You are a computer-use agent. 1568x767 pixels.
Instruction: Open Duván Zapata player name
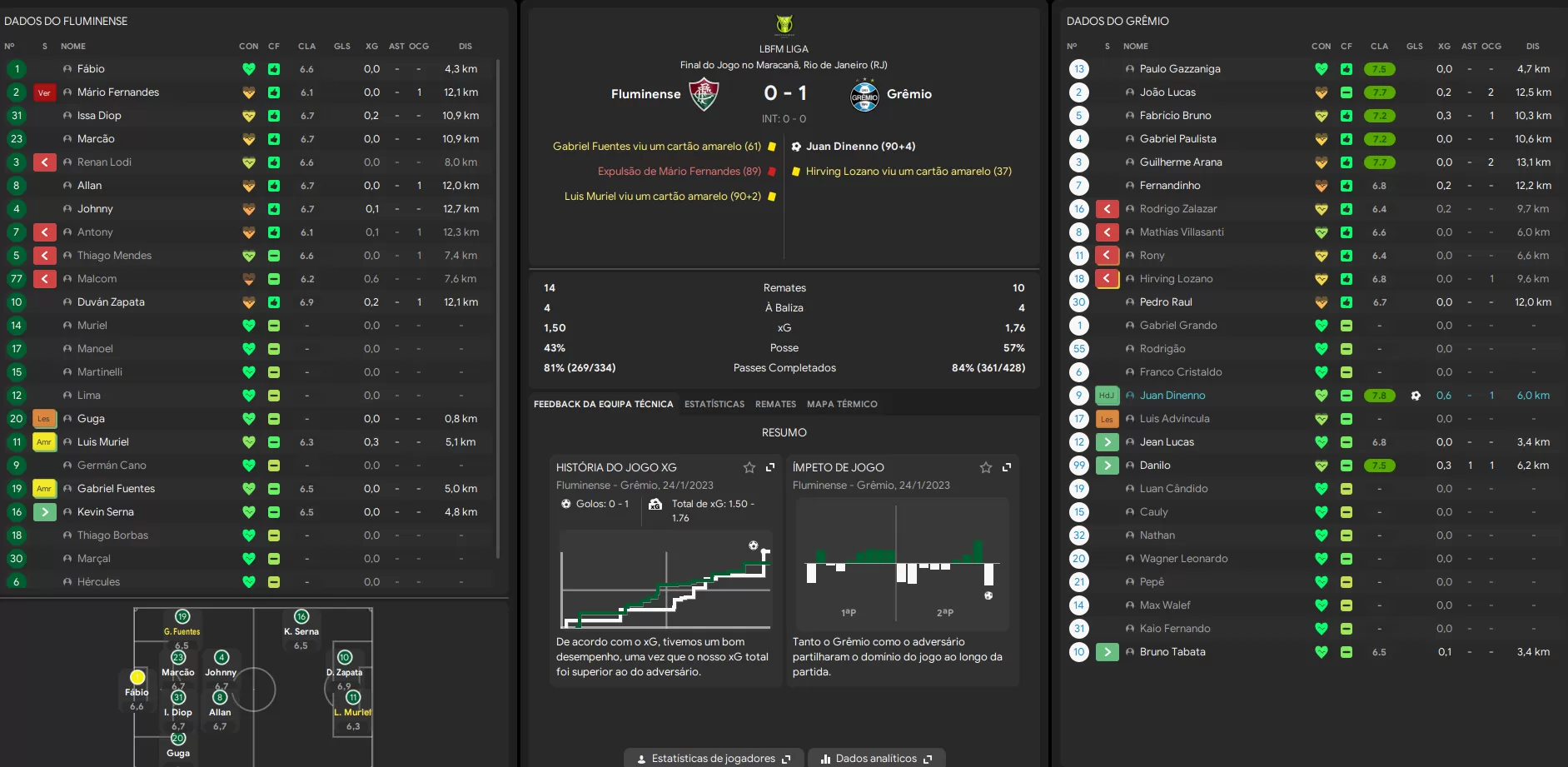(x=111, y=302)
